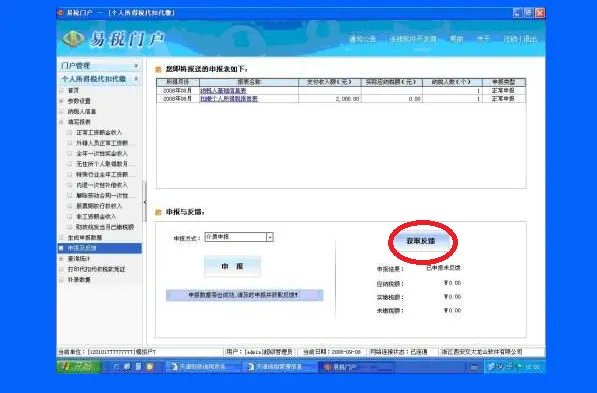Click the 申报数据导出成功 message bar
The width and height of the screenshot is (597, 393).
coord(244,295)
